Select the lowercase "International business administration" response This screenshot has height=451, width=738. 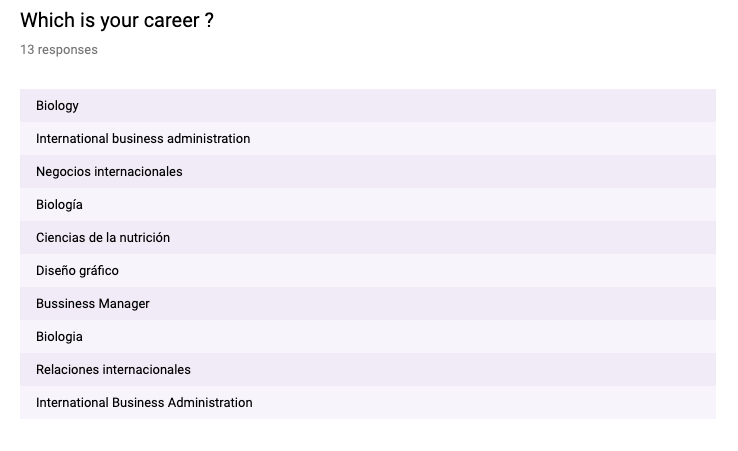point(143,139)
